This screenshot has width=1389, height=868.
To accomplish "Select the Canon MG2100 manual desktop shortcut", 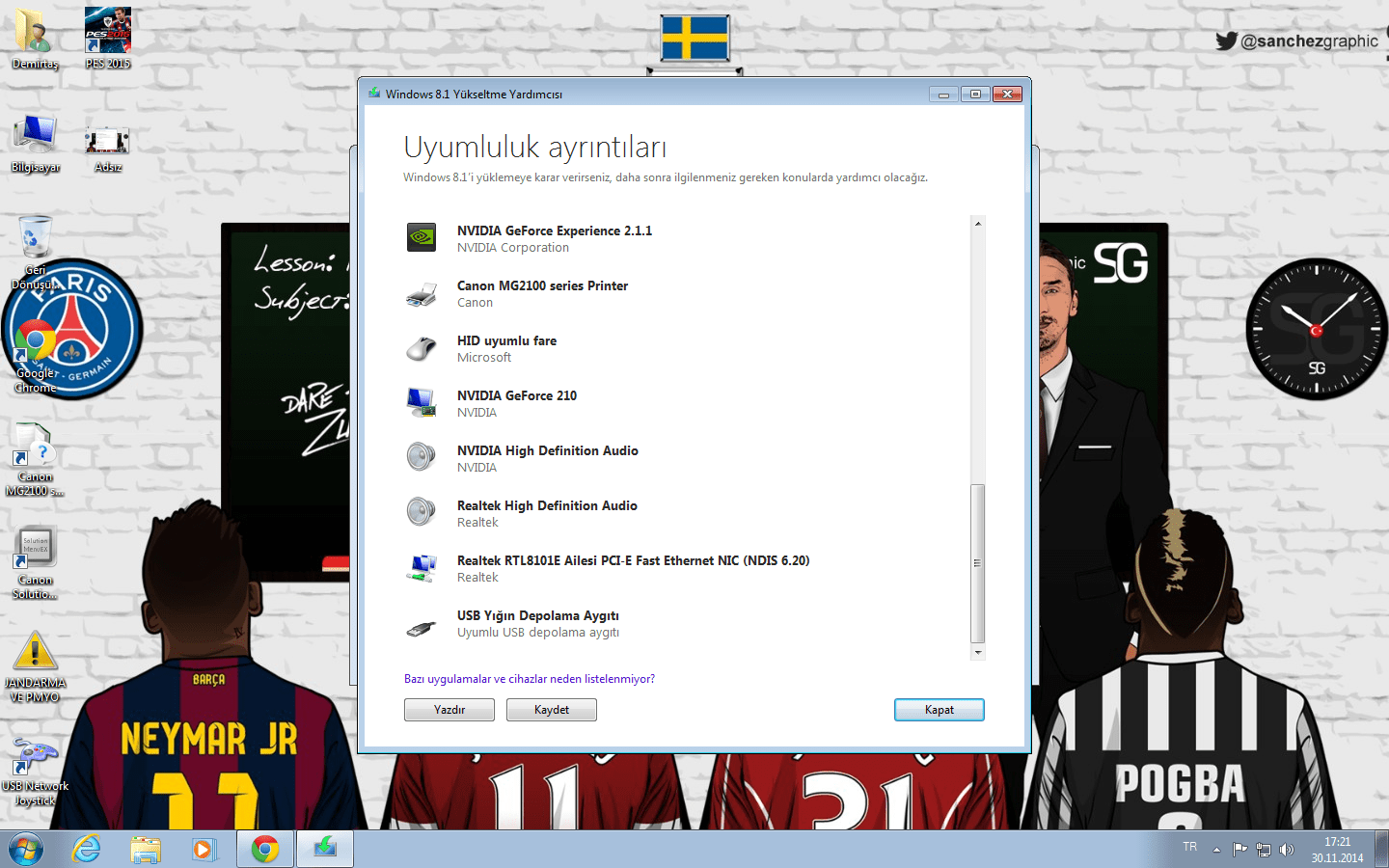I will tap(35, 459).
